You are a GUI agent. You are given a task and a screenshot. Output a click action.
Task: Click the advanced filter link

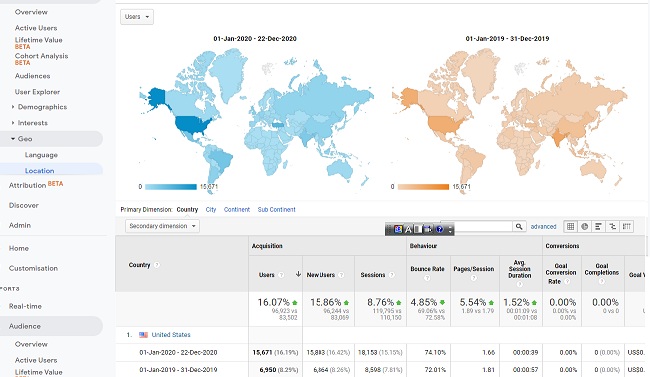coord(543,226)
